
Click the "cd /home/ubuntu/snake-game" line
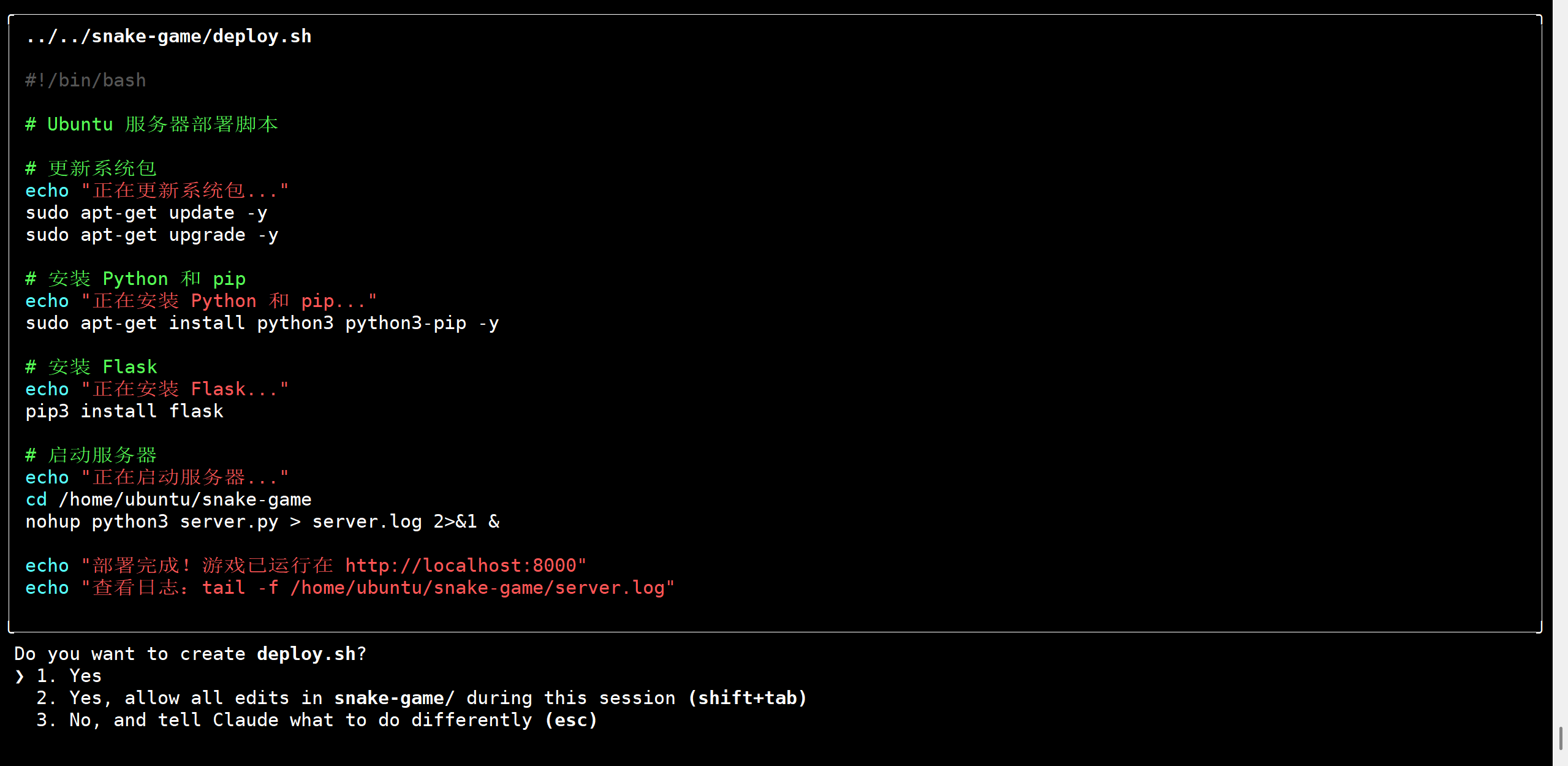[169, 499]
